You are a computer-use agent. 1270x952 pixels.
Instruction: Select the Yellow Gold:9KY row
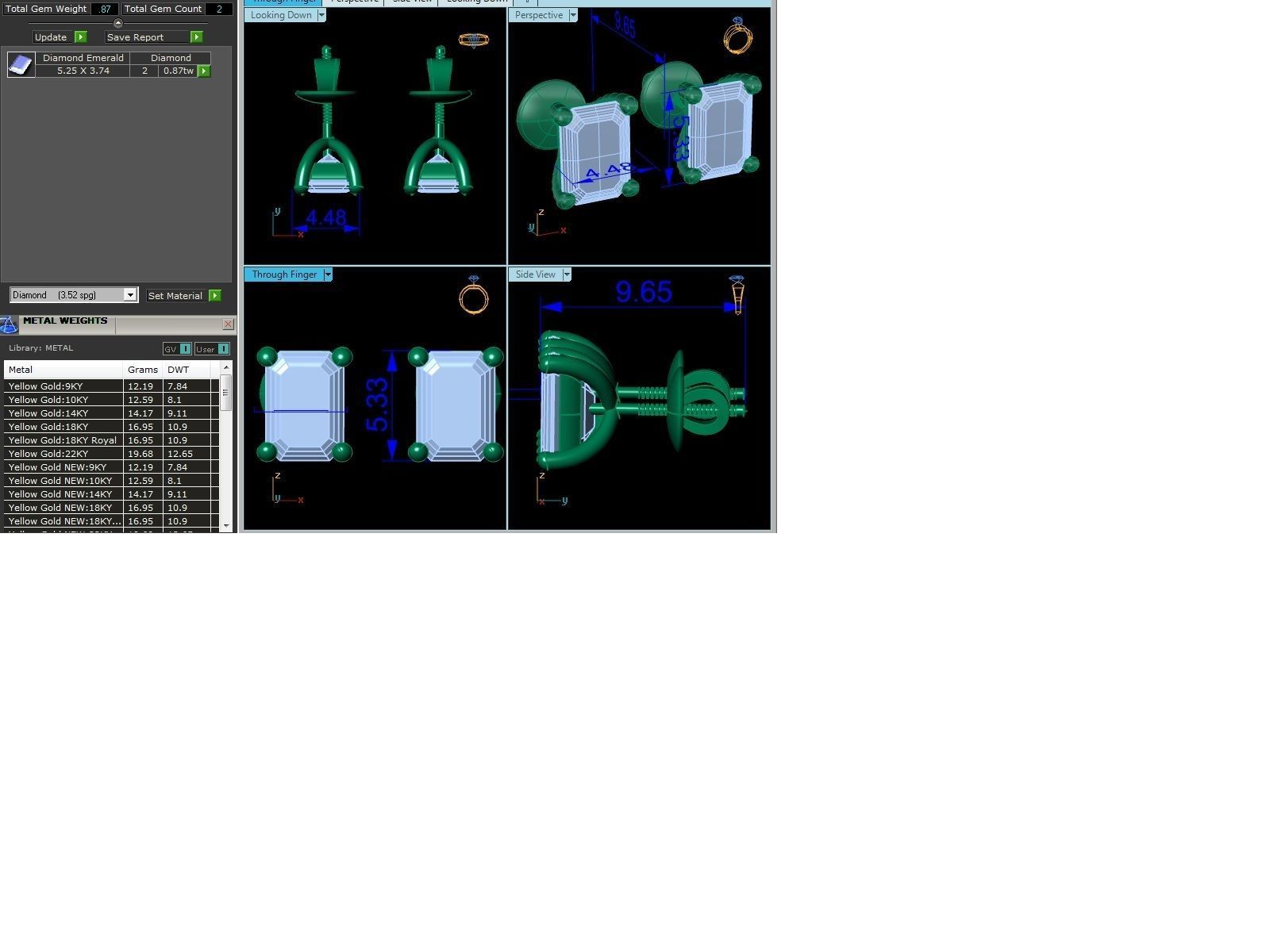(111, 386)
